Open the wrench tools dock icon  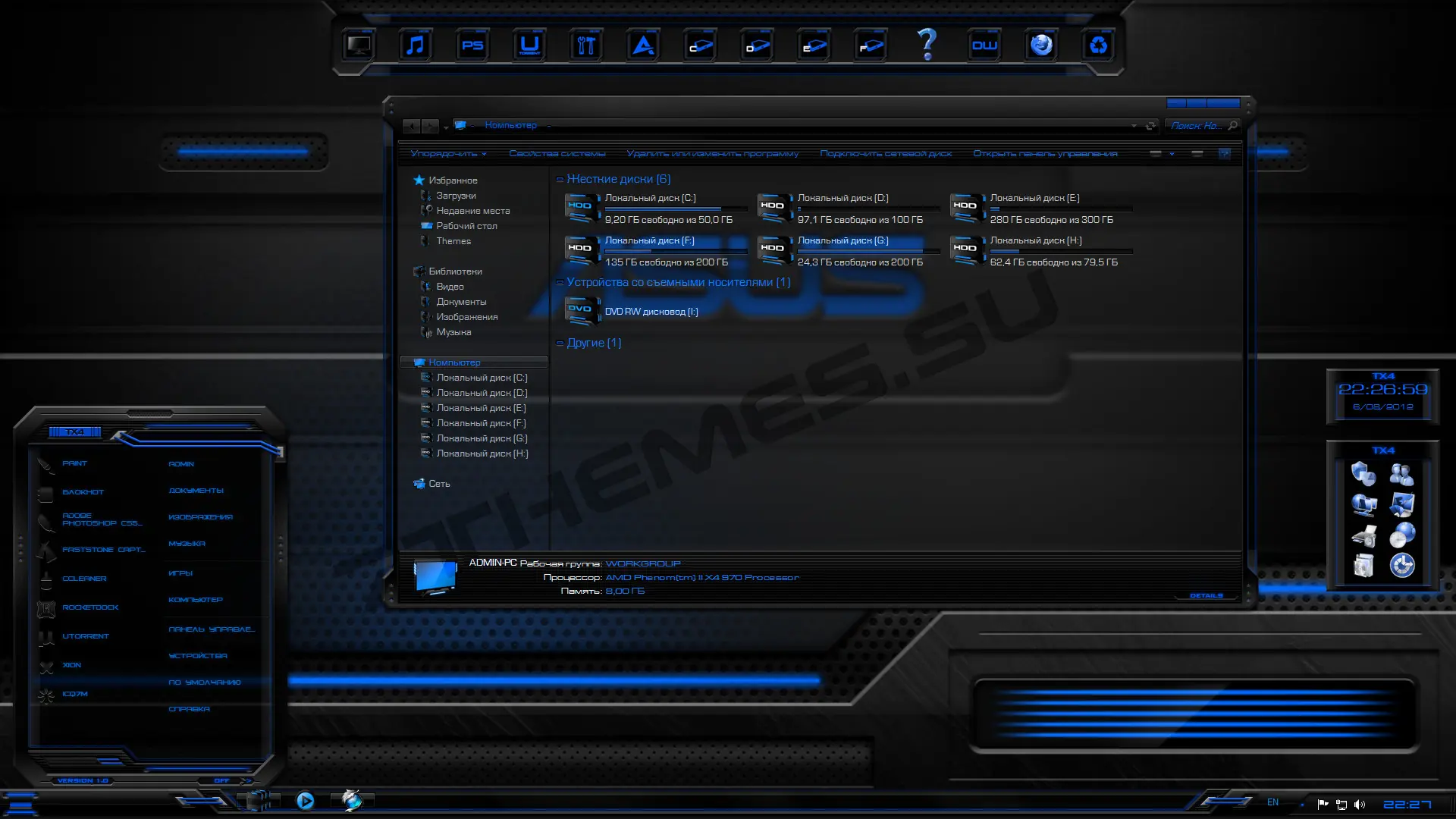click(586, 45)
